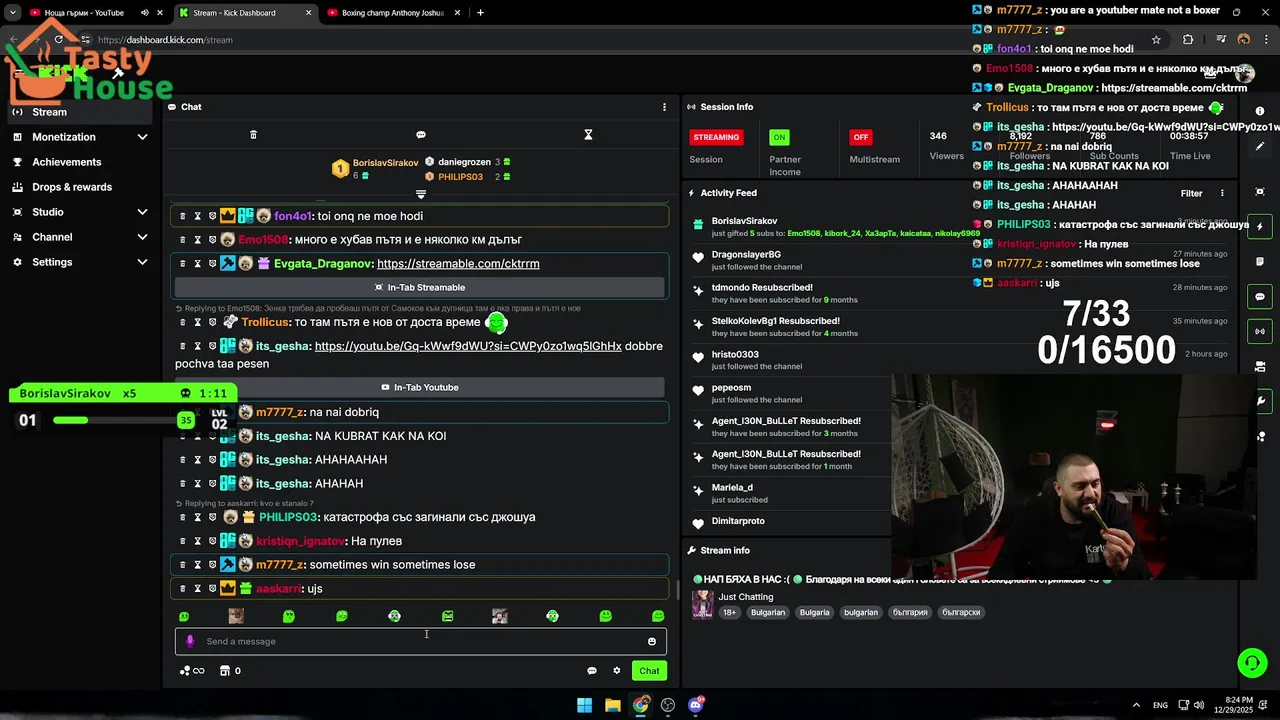Open Chrome from the taskbar
Screen dimensions: 1280x720
(641, 705)
